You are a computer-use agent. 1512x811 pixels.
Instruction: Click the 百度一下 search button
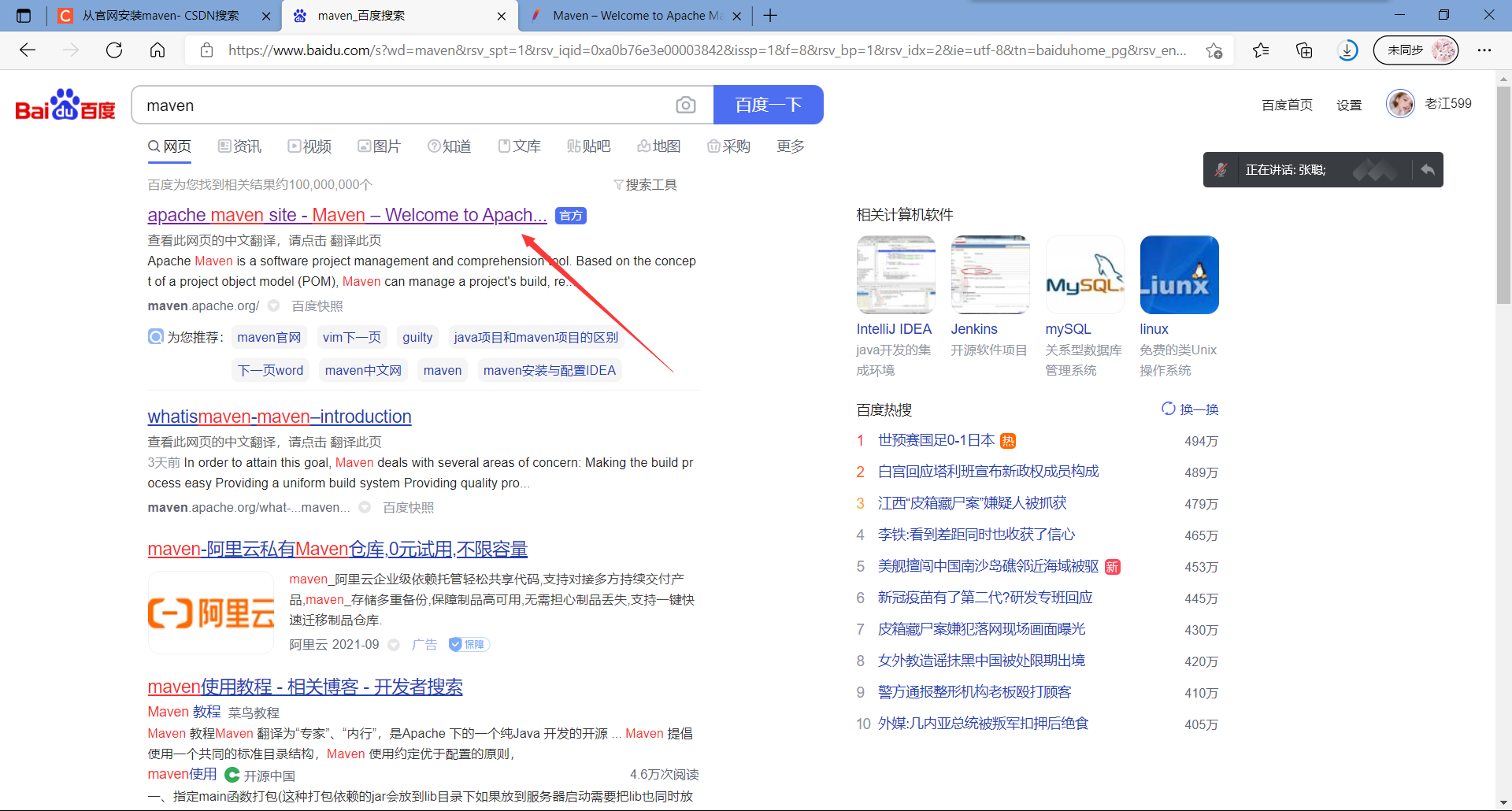click(769, 105)
